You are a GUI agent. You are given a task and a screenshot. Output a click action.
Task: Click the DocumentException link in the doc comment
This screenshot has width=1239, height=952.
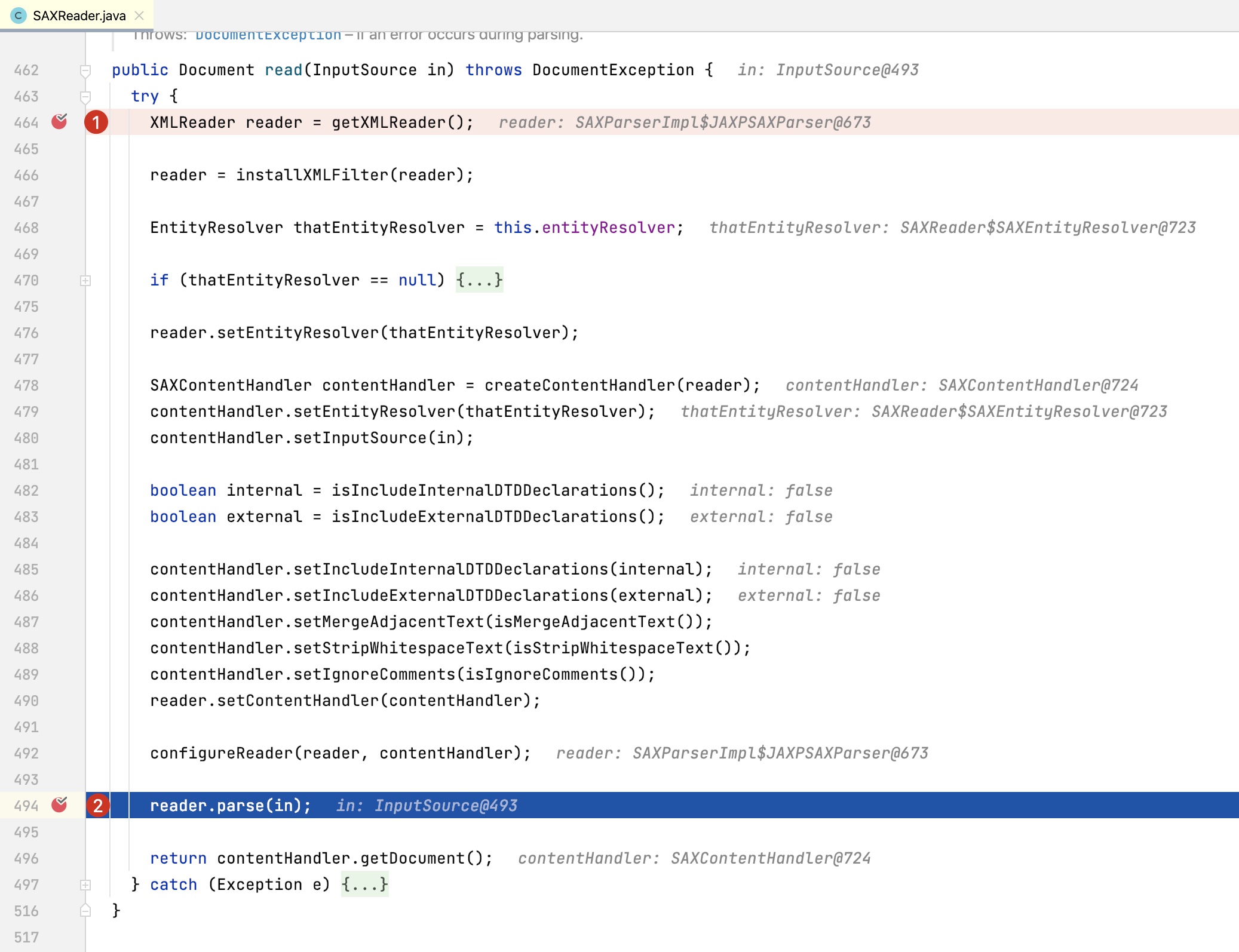[268, 35]
